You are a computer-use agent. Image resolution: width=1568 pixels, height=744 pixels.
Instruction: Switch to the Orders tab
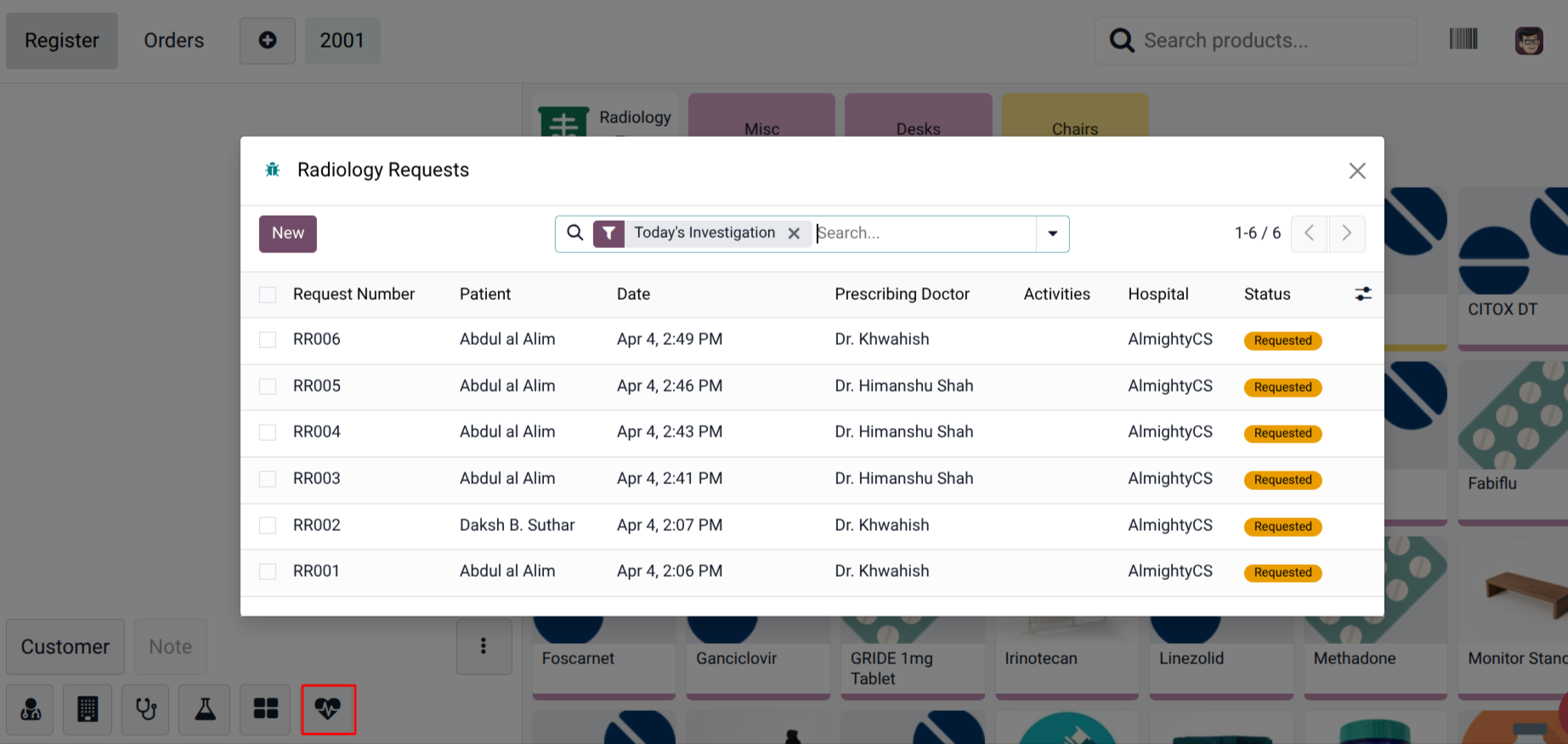pyautogui.click(x=173, y=40)
